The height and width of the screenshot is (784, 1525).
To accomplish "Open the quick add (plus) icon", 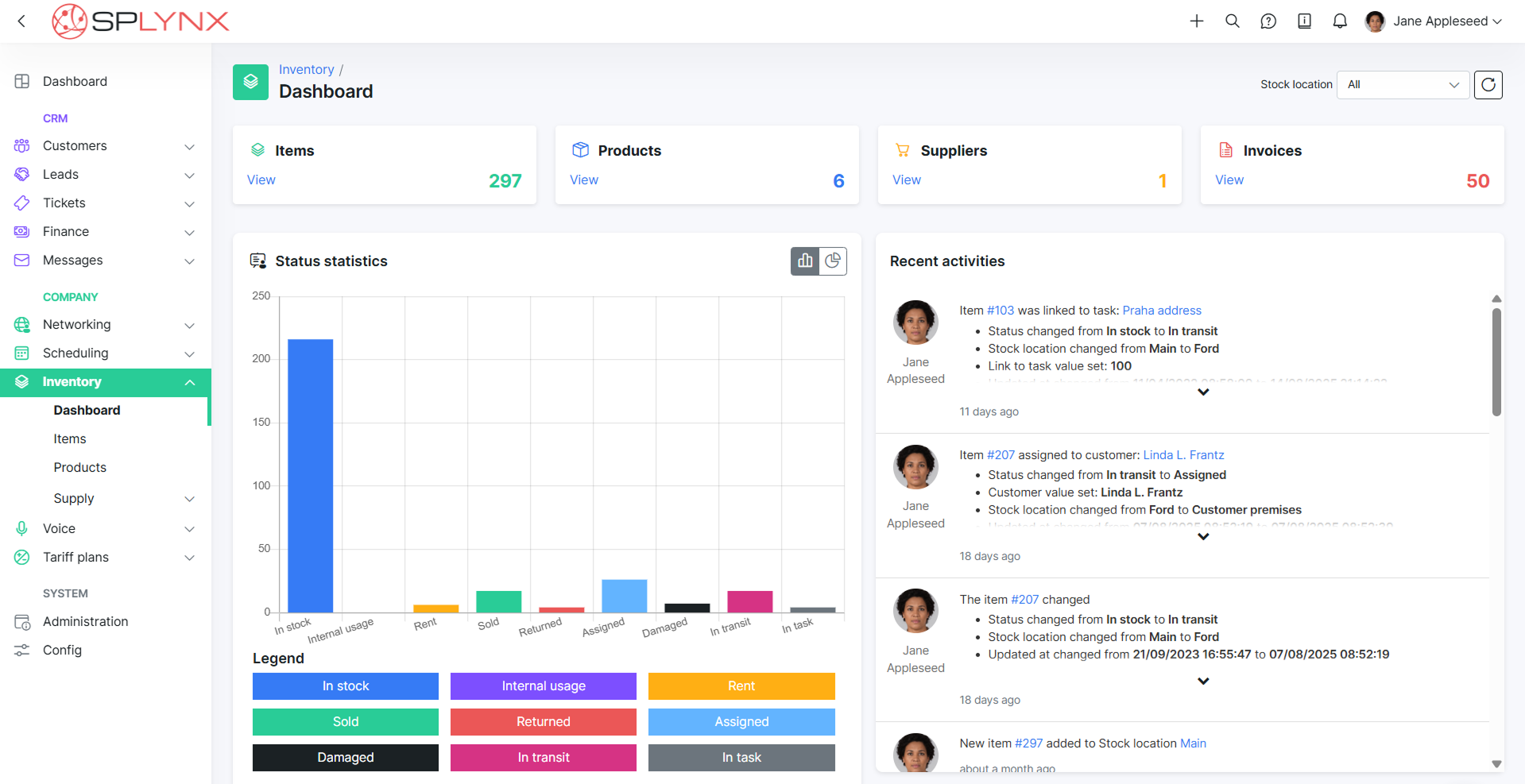I will pyautogui.click(x=1197, y=21).
